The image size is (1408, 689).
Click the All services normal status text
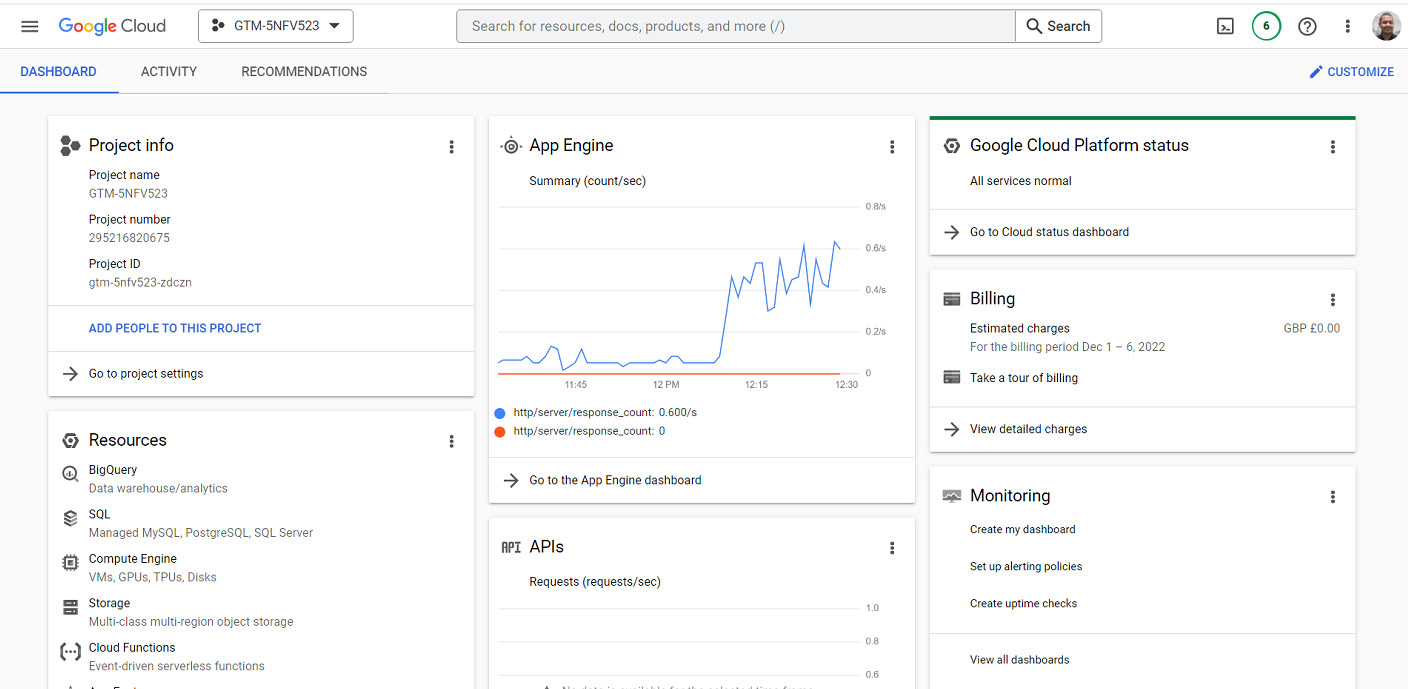1021,181
